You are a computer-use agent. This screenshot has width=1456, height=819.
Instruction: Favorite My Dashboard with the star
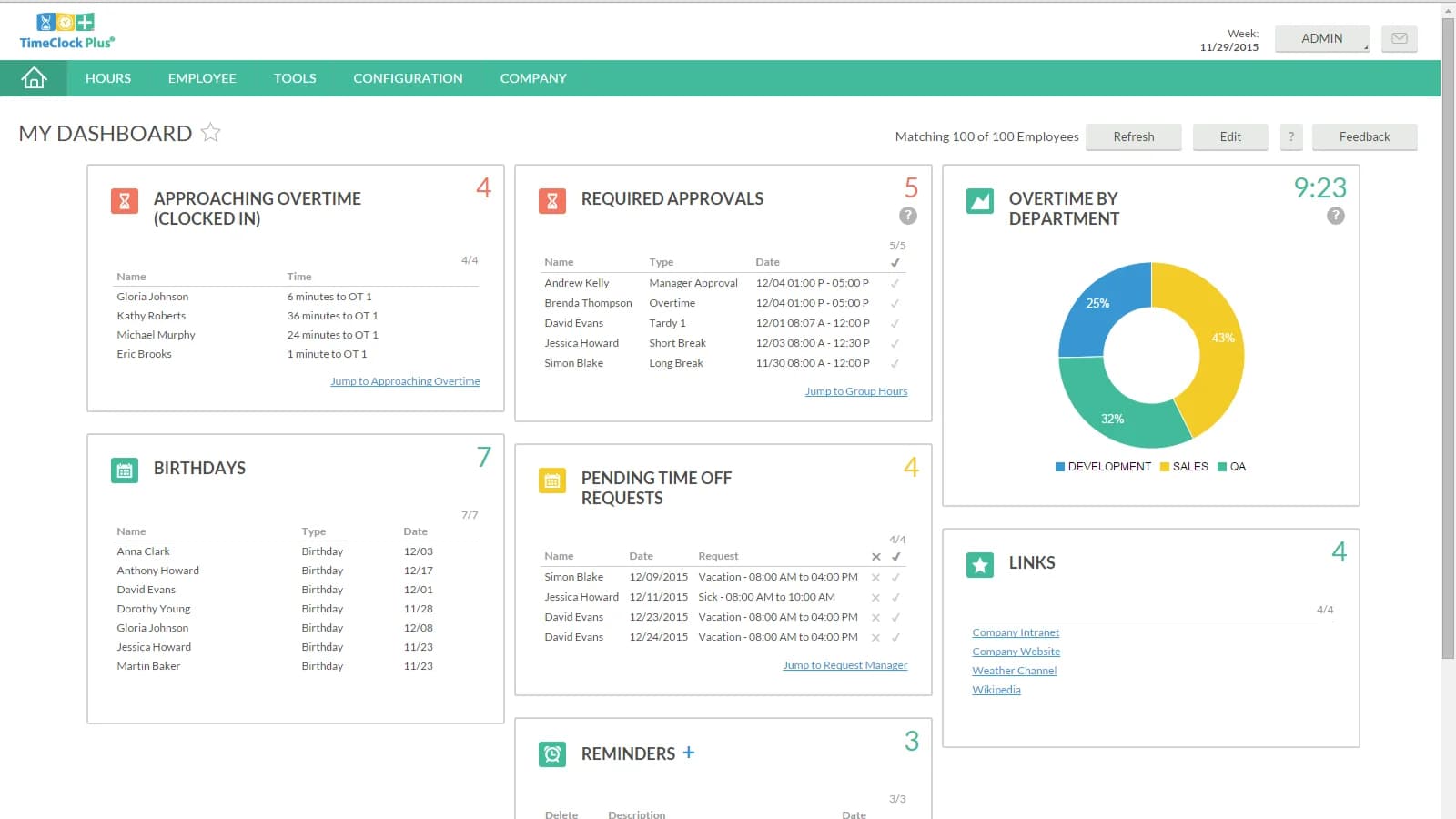pos(210,133)
